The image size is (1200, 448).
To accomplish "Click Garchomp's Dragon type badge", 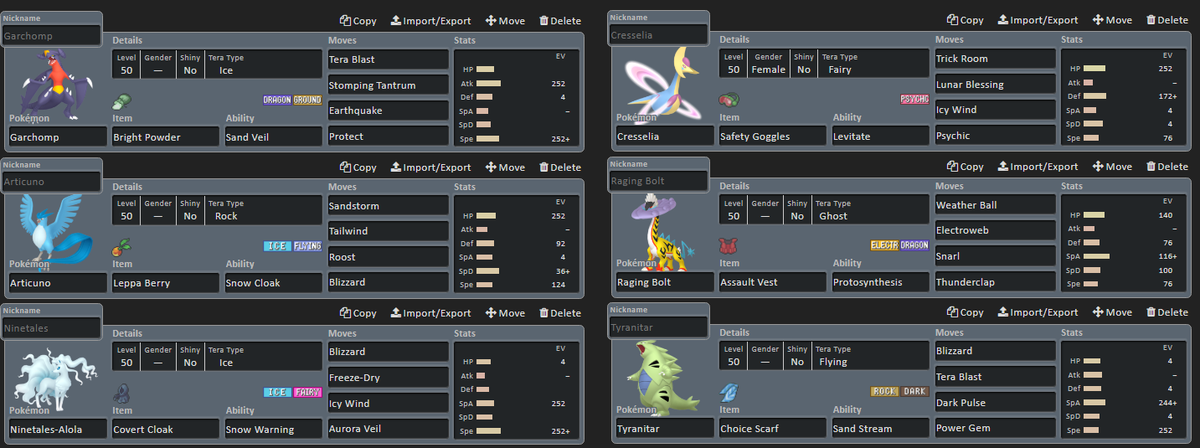I will tap(278, 100).
